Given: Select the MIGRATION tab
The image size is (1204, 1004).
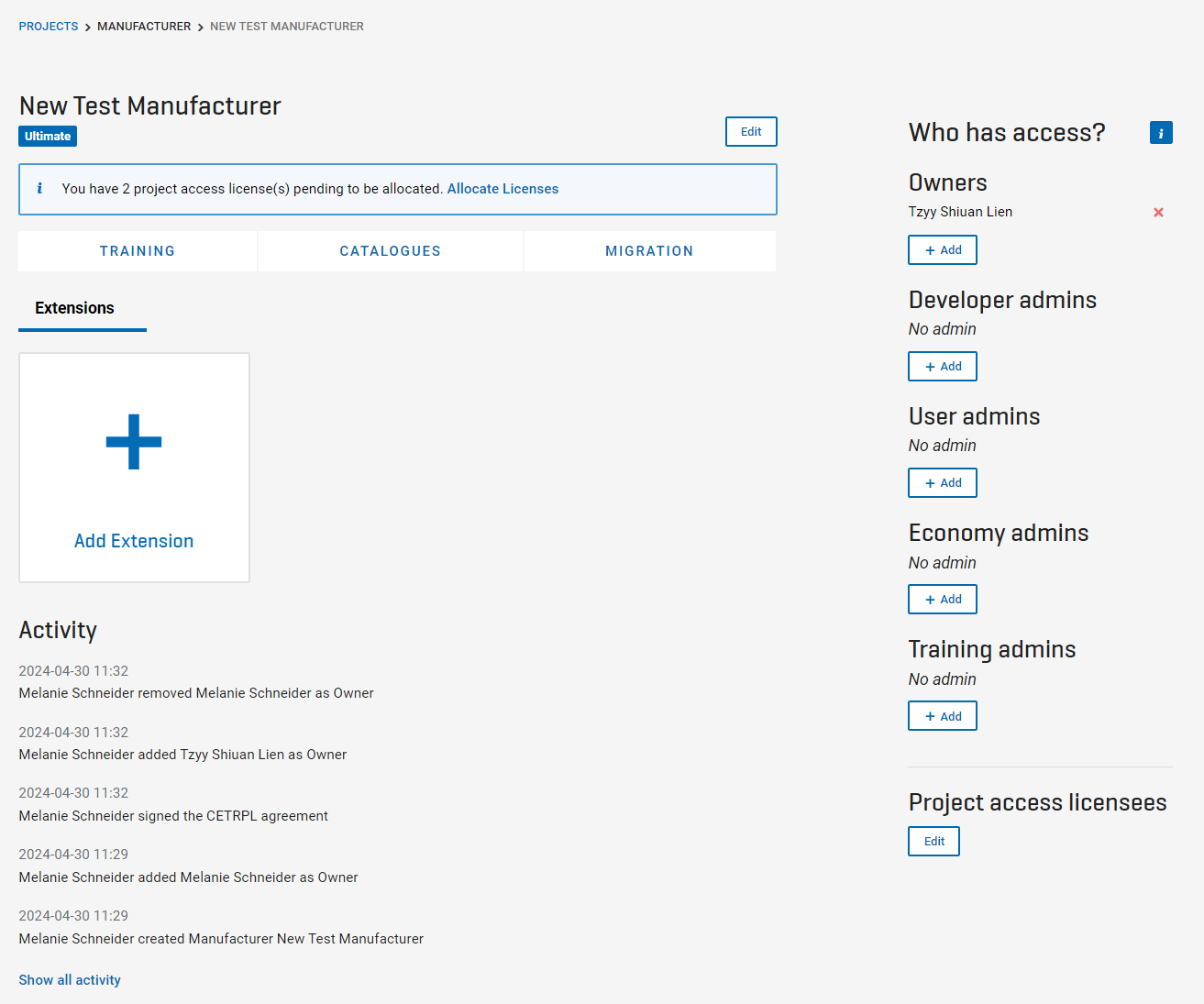Looking at the screenshot, I should [649, 251].
